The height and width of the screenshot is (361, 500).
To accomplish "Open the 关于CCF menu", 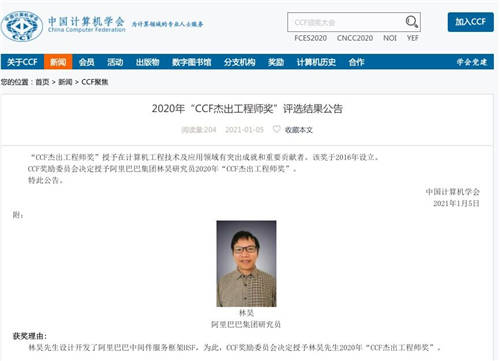I will pos(22,62).
